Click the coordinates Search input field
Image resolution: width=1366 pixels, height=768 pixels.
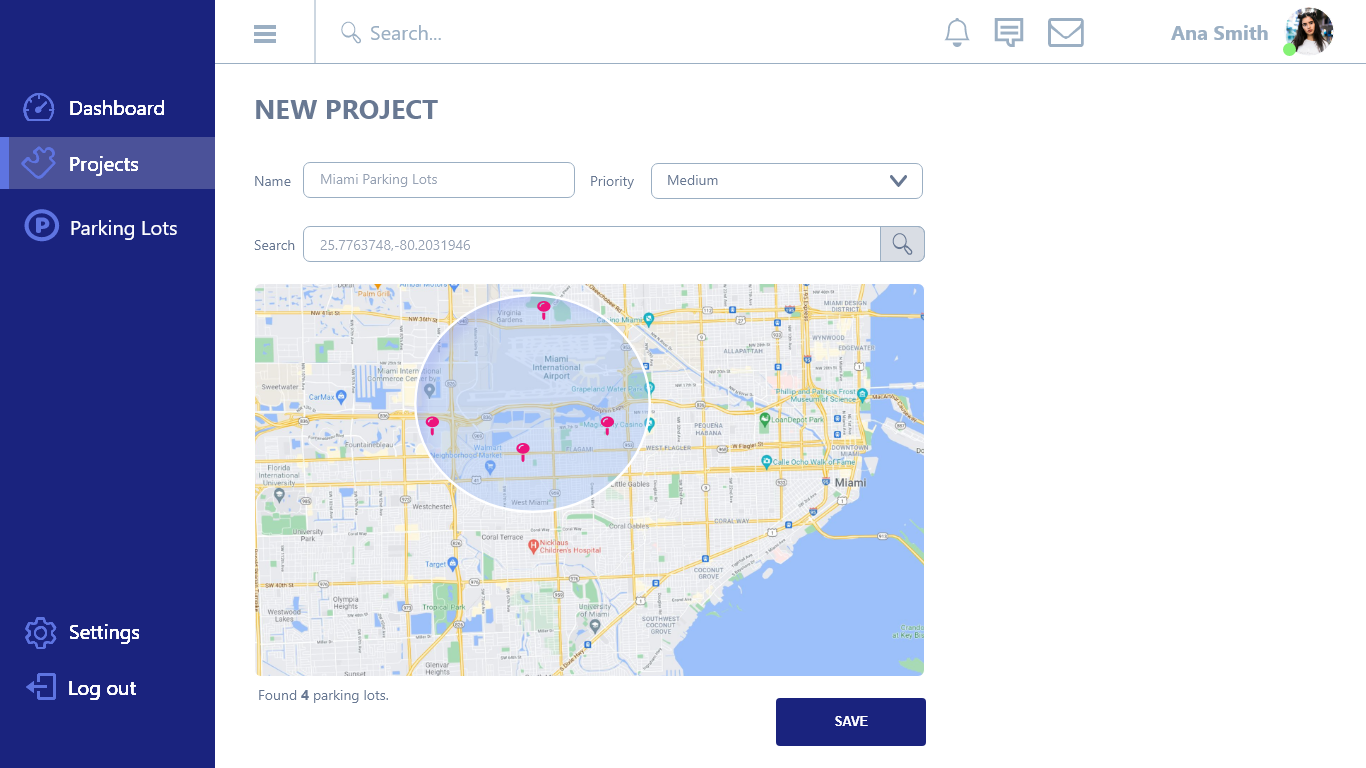click(x=592, y=244)
